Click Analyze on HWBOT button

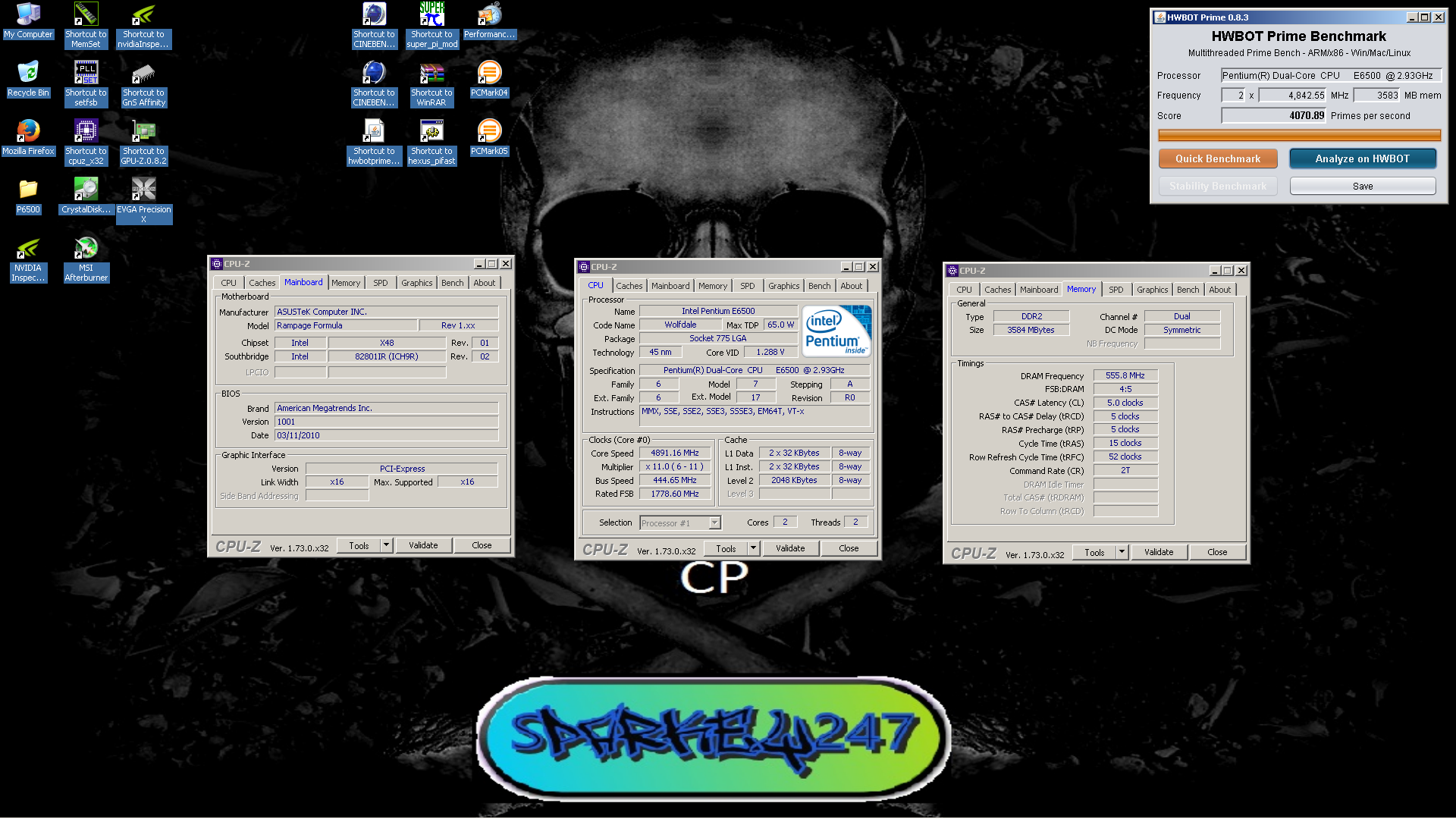[x=1362, y=158]
